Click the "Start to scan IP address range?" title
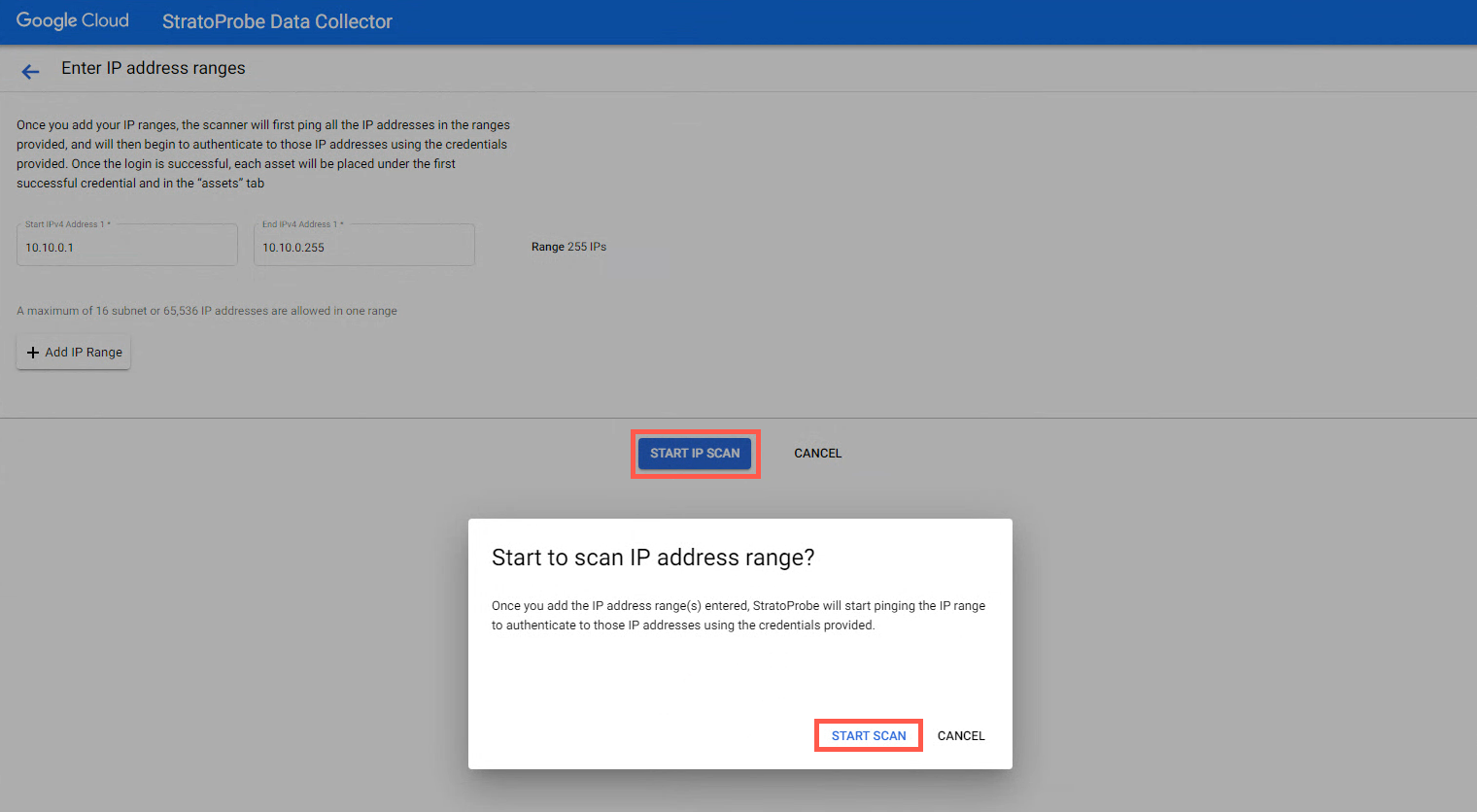1477x812 pixels. pyautogui.click(x=653, y=558)
